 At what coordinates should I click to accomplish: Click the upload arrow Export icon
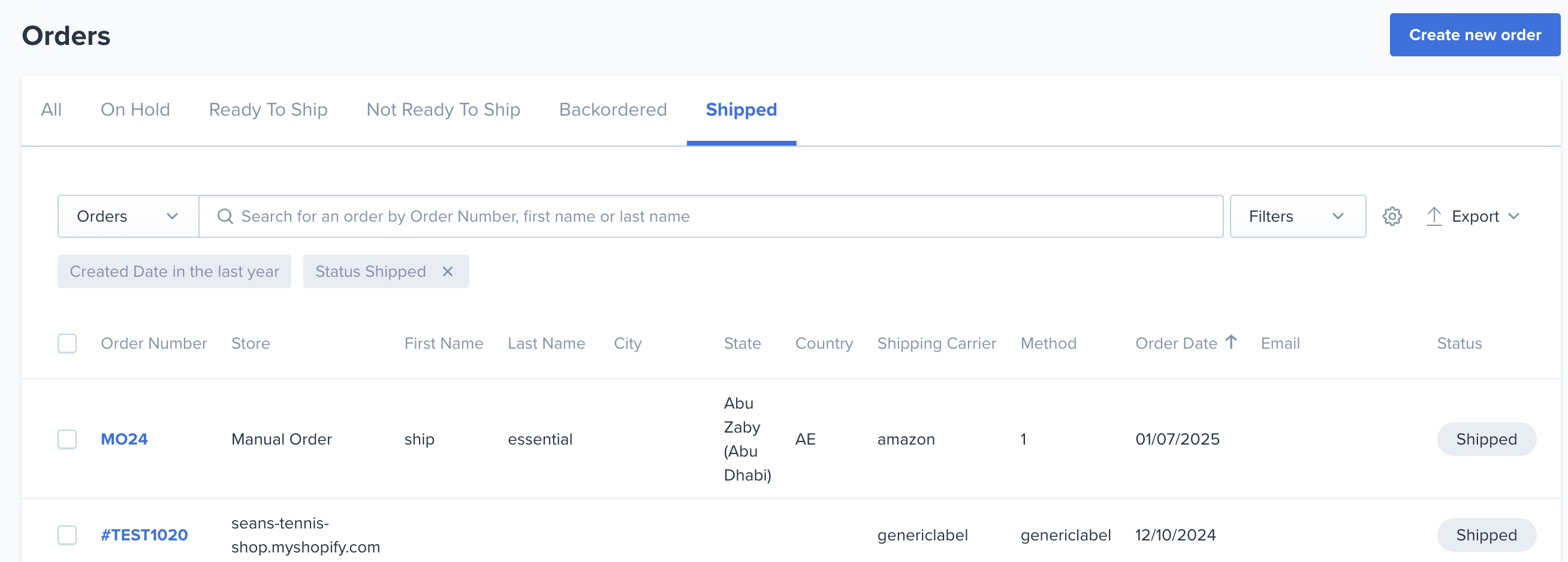(x=1434, y=216)
